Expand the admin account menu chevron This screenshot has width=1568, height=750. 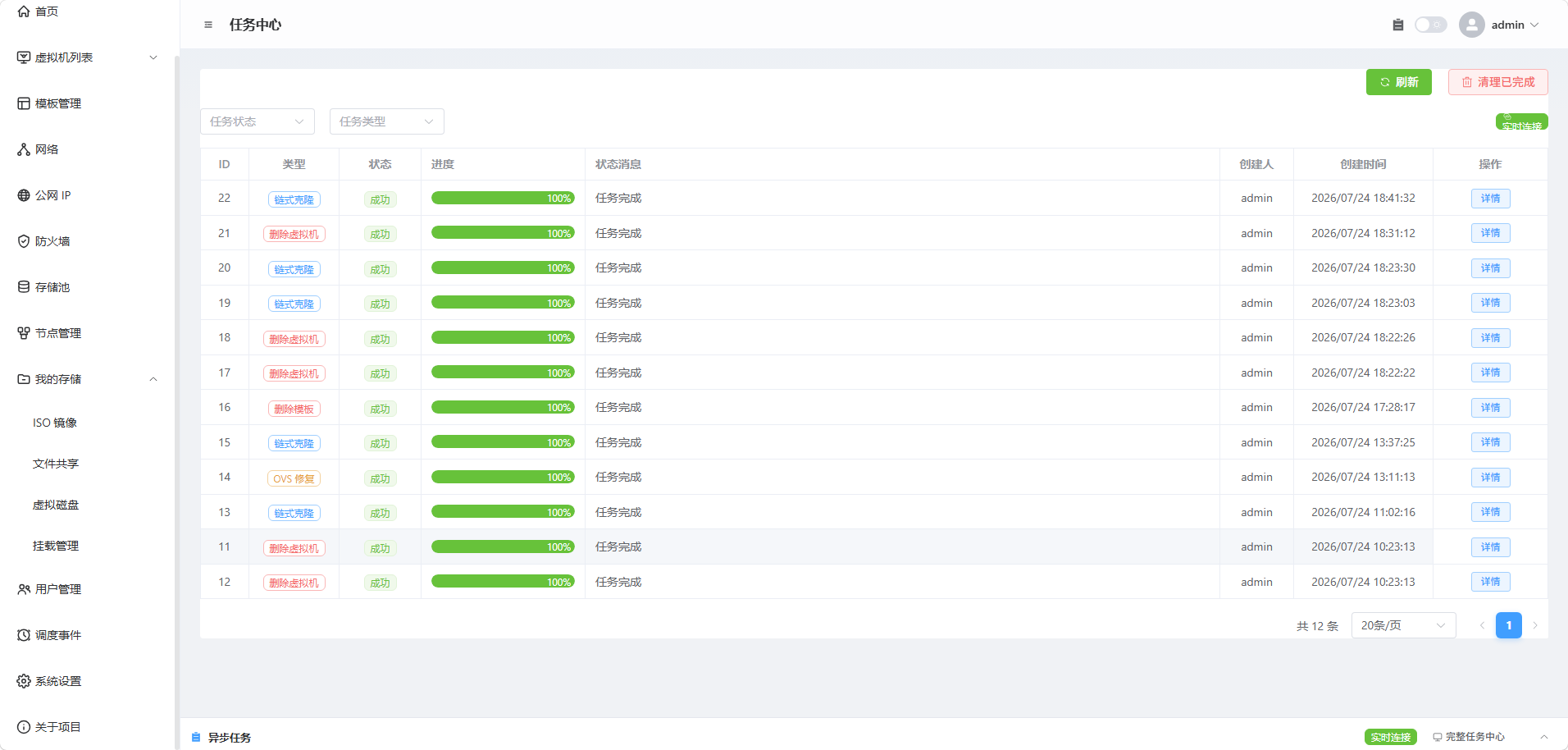1534,25
